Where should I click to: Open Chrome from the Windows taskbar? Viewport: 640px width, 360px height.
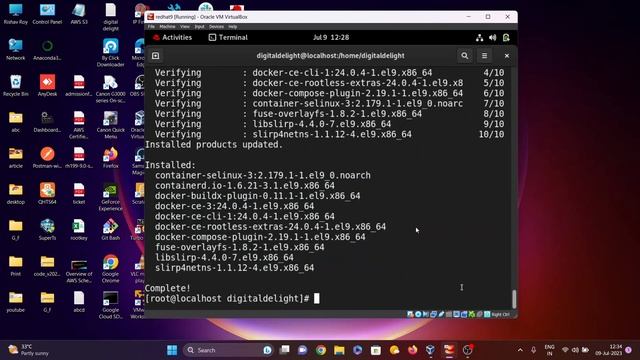tap(321, 350)
